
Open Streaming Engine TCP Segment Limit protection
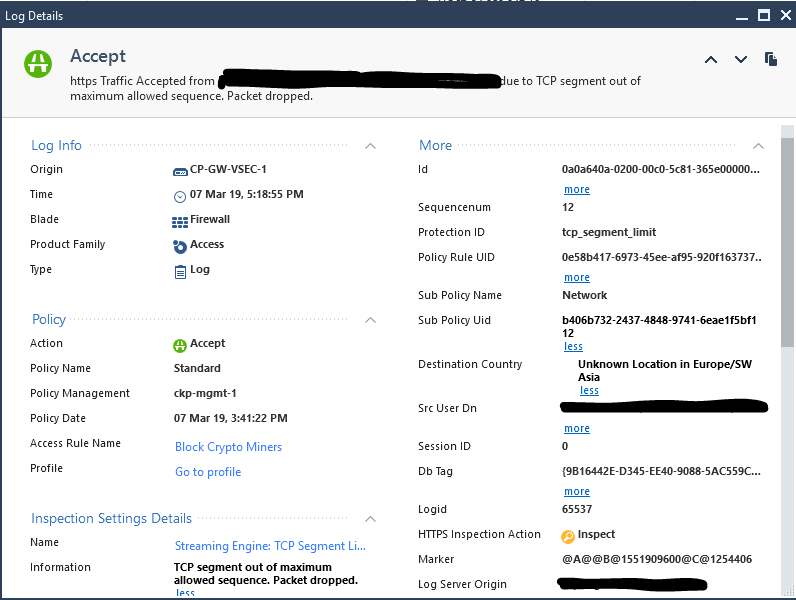270,546
